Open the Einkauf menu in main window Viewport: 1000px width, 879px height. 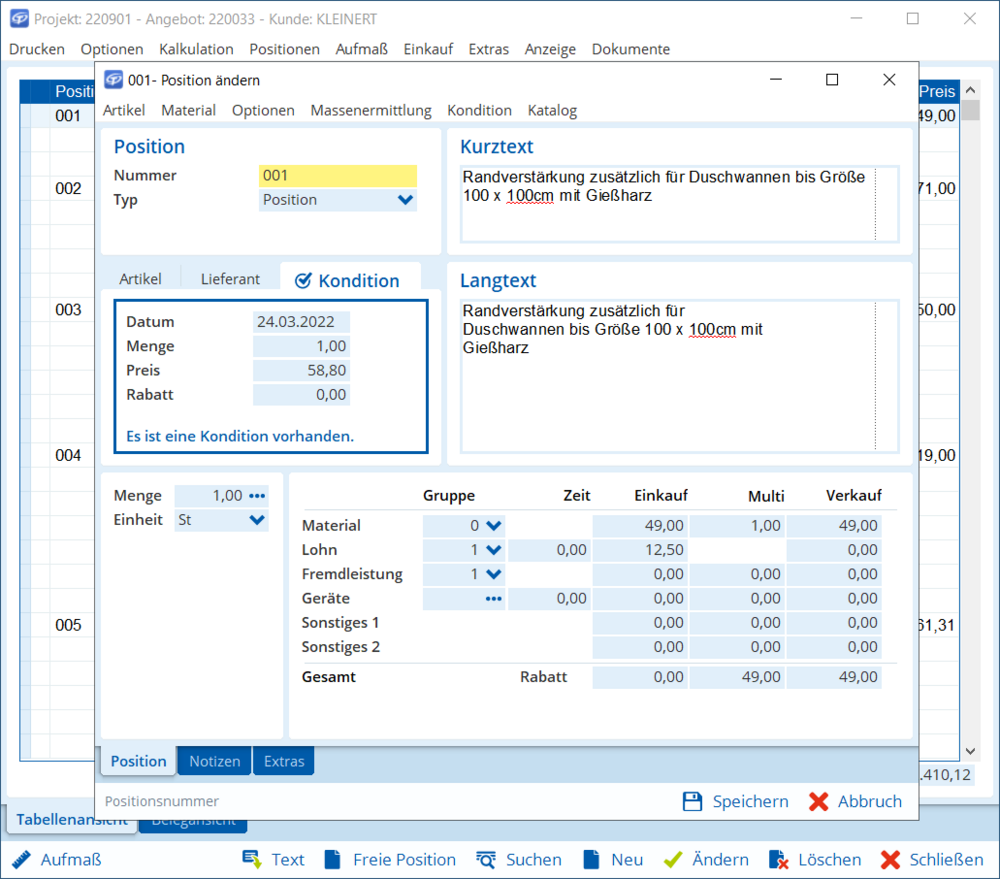pyautogui.click(x=428, y=49)
